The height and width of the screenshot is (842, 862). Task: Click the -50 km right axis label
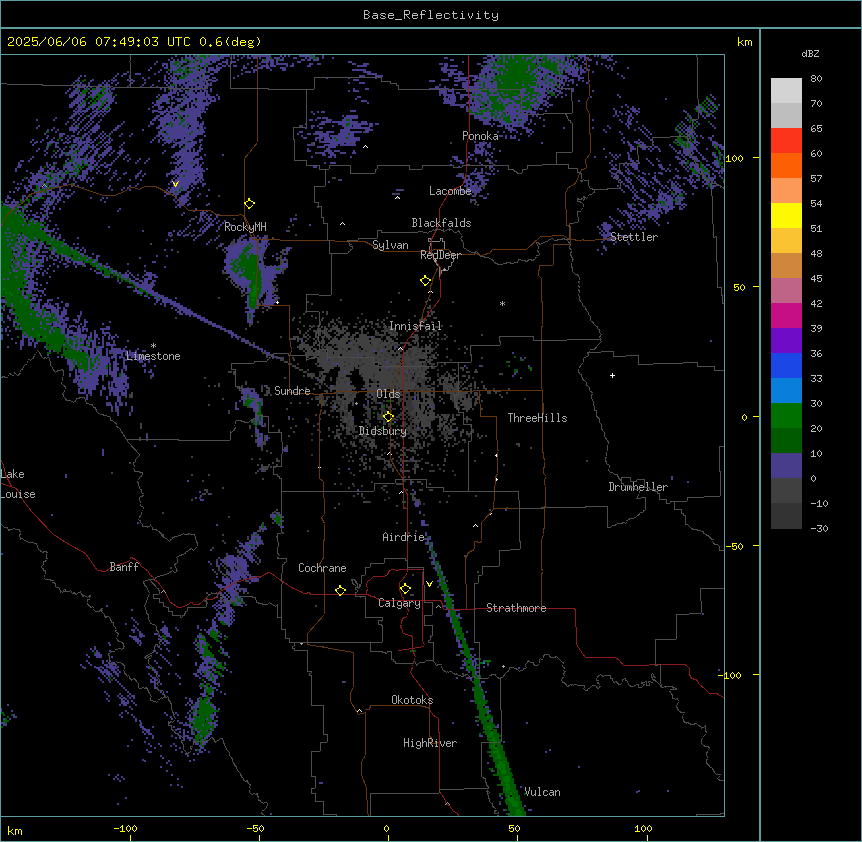[x=734, y=546]
